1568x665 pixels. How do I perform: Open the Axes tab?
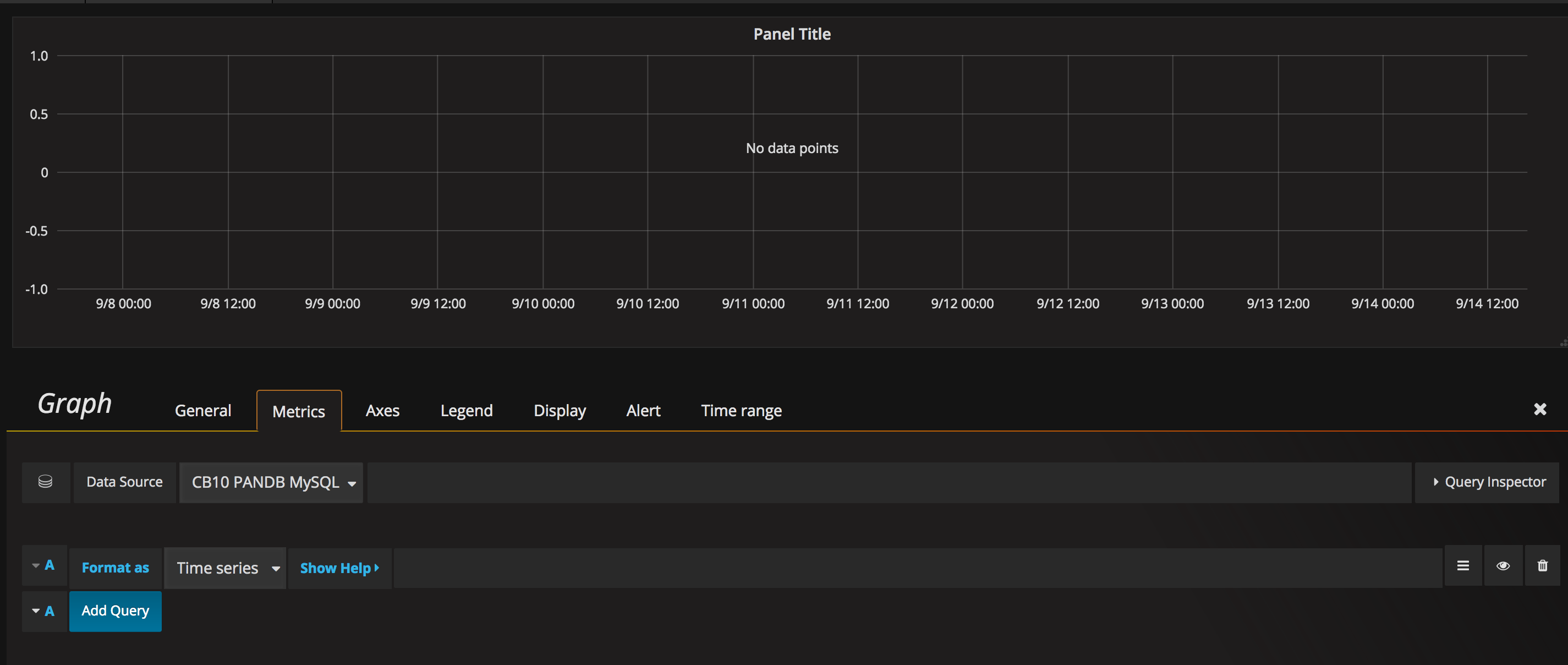point(382,411)
